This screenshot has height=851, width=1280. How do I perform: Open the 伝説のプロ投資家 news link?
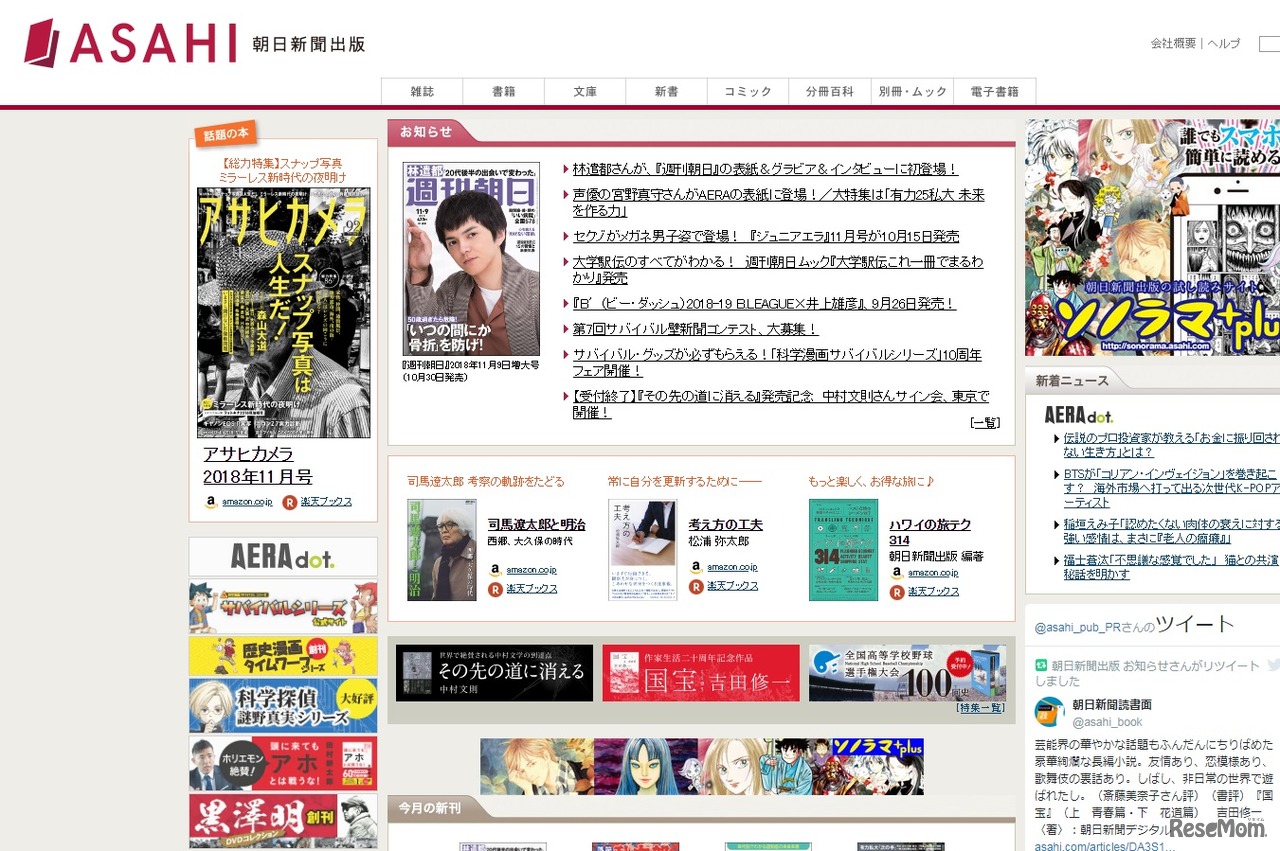click(1171, 445)
